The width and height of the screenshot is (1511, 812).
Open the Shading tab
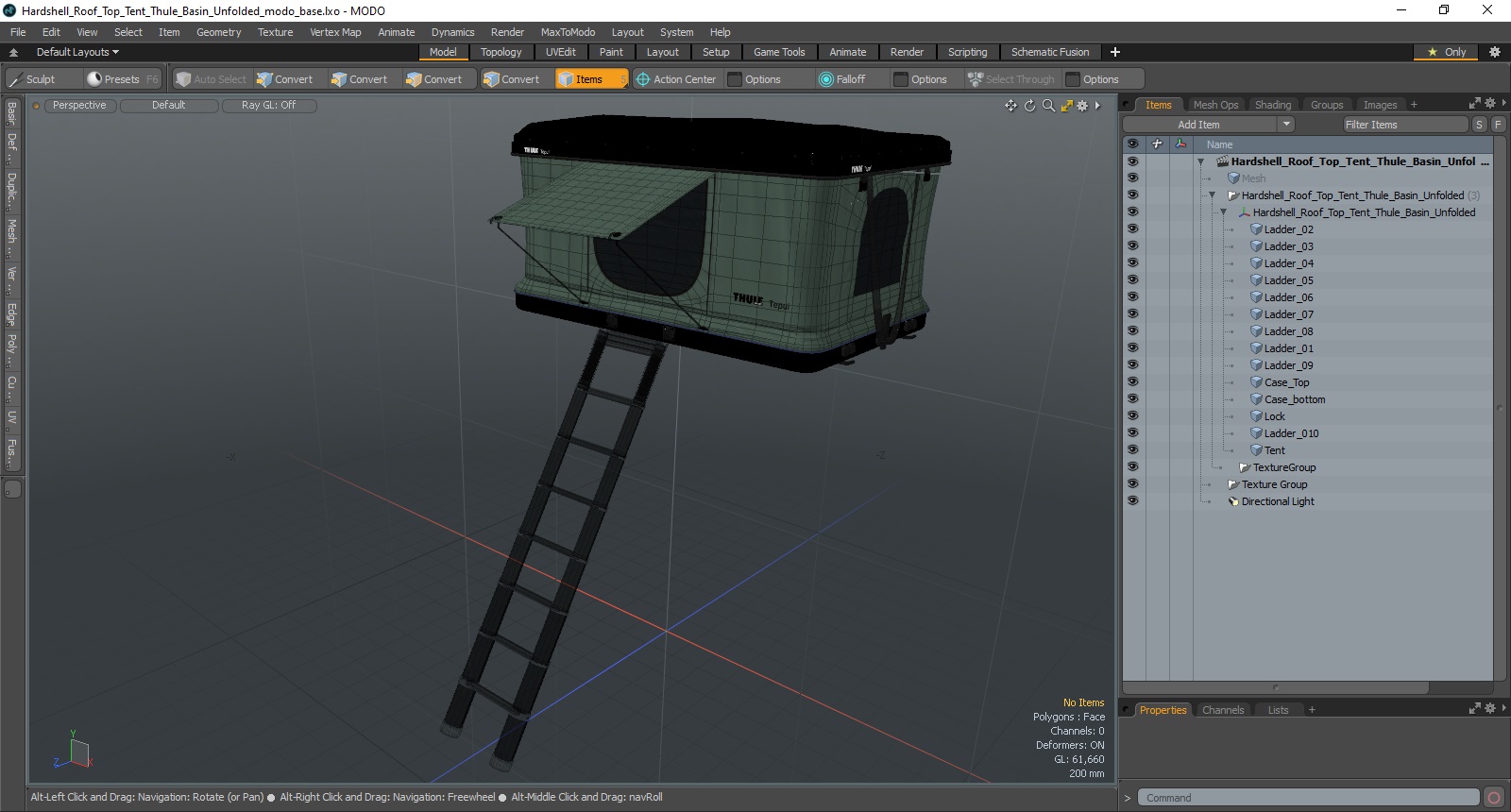(1273, 105)
